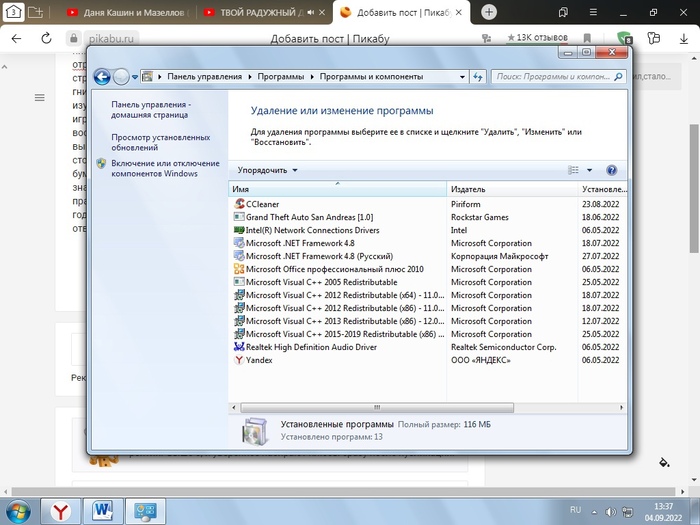Click the RU language indicator

pyautogui.click(x=575, y=510)
